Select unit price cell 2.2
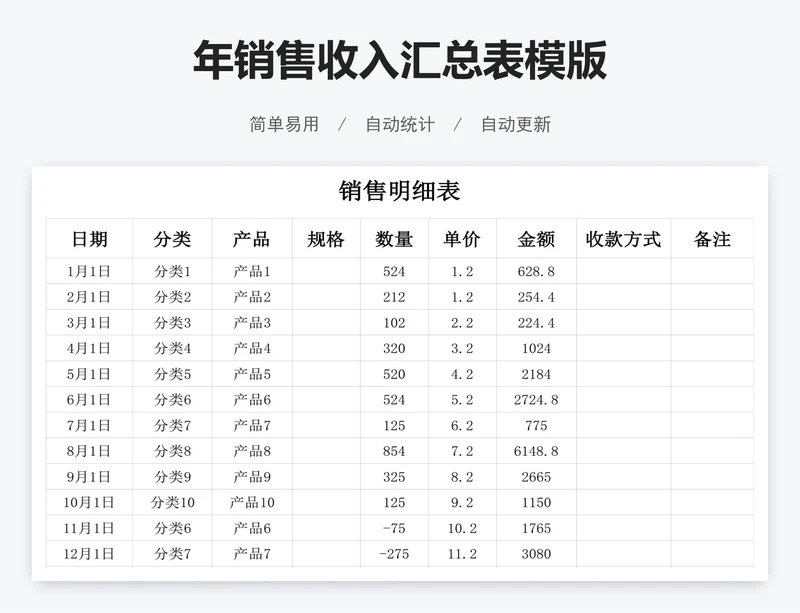Viewport: 800px width, 613px height. pos(462,323)
